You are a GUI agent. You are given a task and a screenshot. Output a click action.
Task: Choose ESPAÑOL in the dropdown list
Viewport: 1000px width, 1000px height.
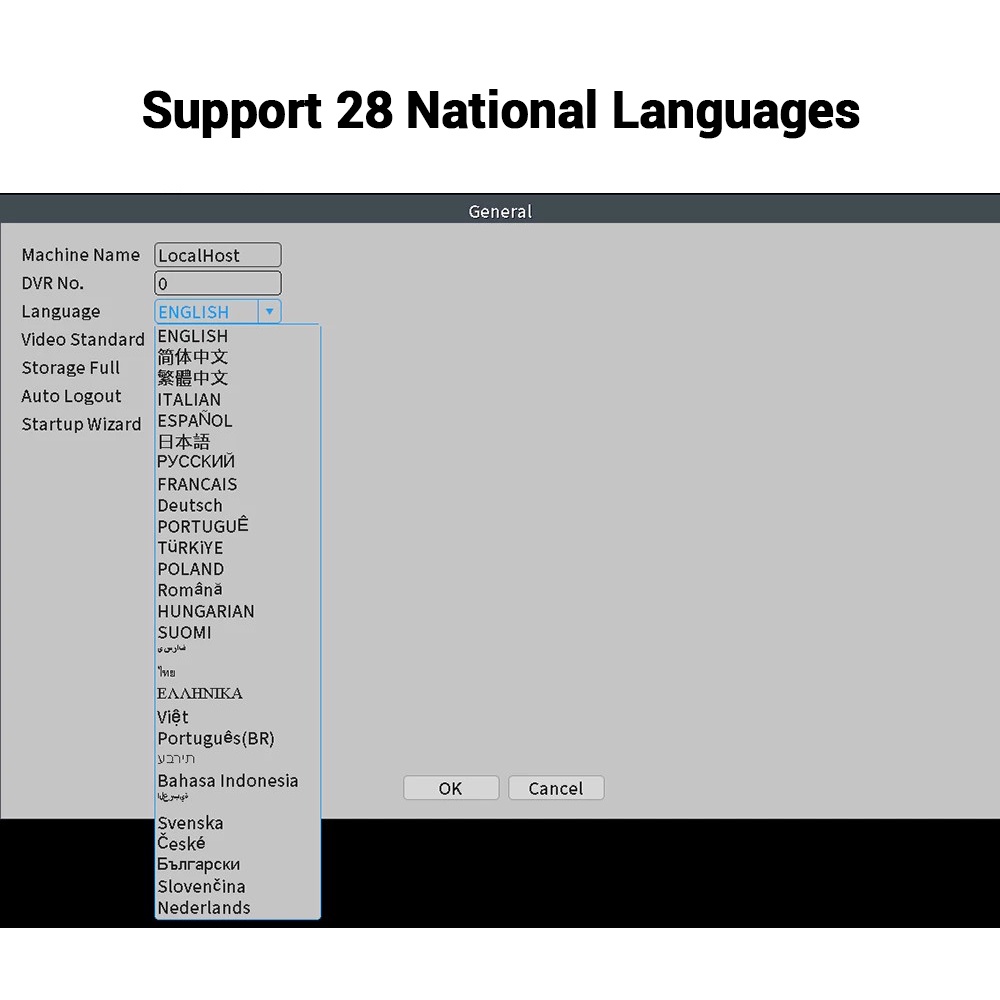click(x=195, y=420)
